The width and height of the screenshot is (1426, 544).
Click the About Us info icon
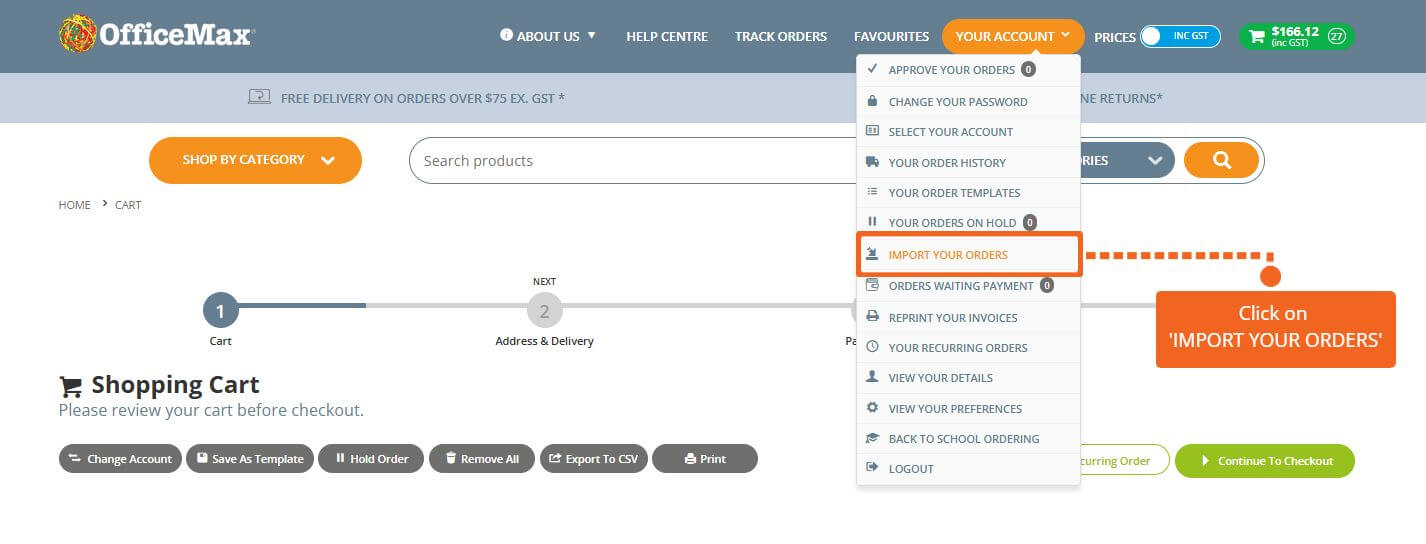506,36
